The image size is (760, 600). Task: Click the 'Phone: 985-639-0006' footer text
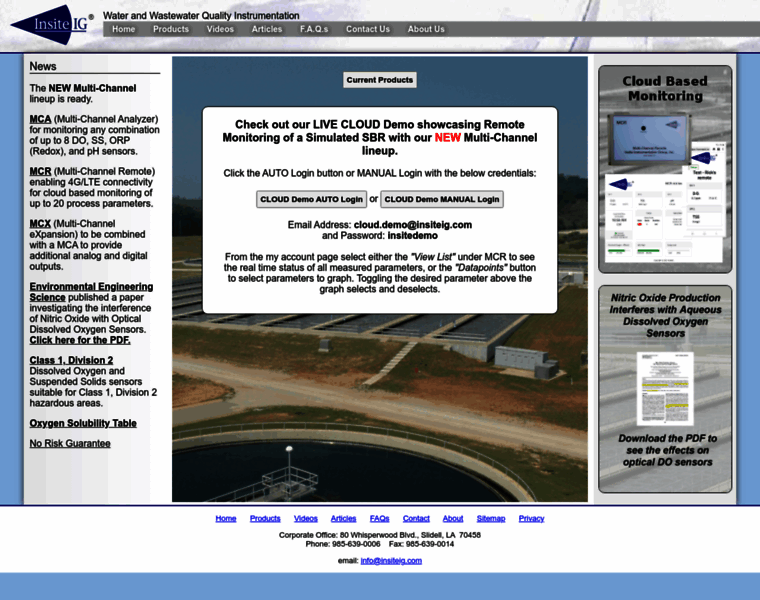click(x=343, y=544)
